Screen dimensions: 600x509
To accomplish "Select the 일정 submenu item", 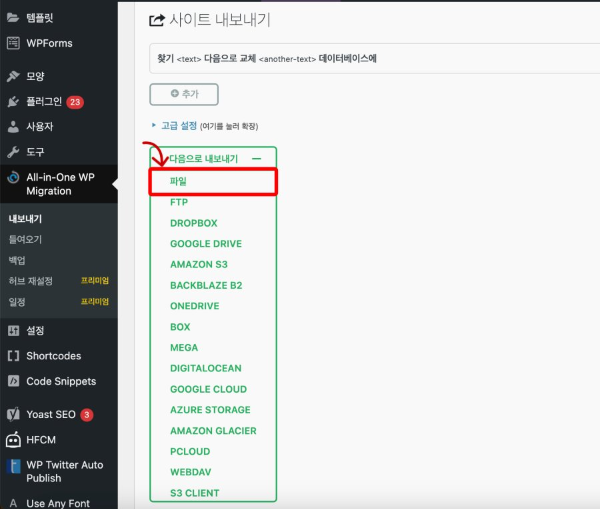I will point(17,302).
